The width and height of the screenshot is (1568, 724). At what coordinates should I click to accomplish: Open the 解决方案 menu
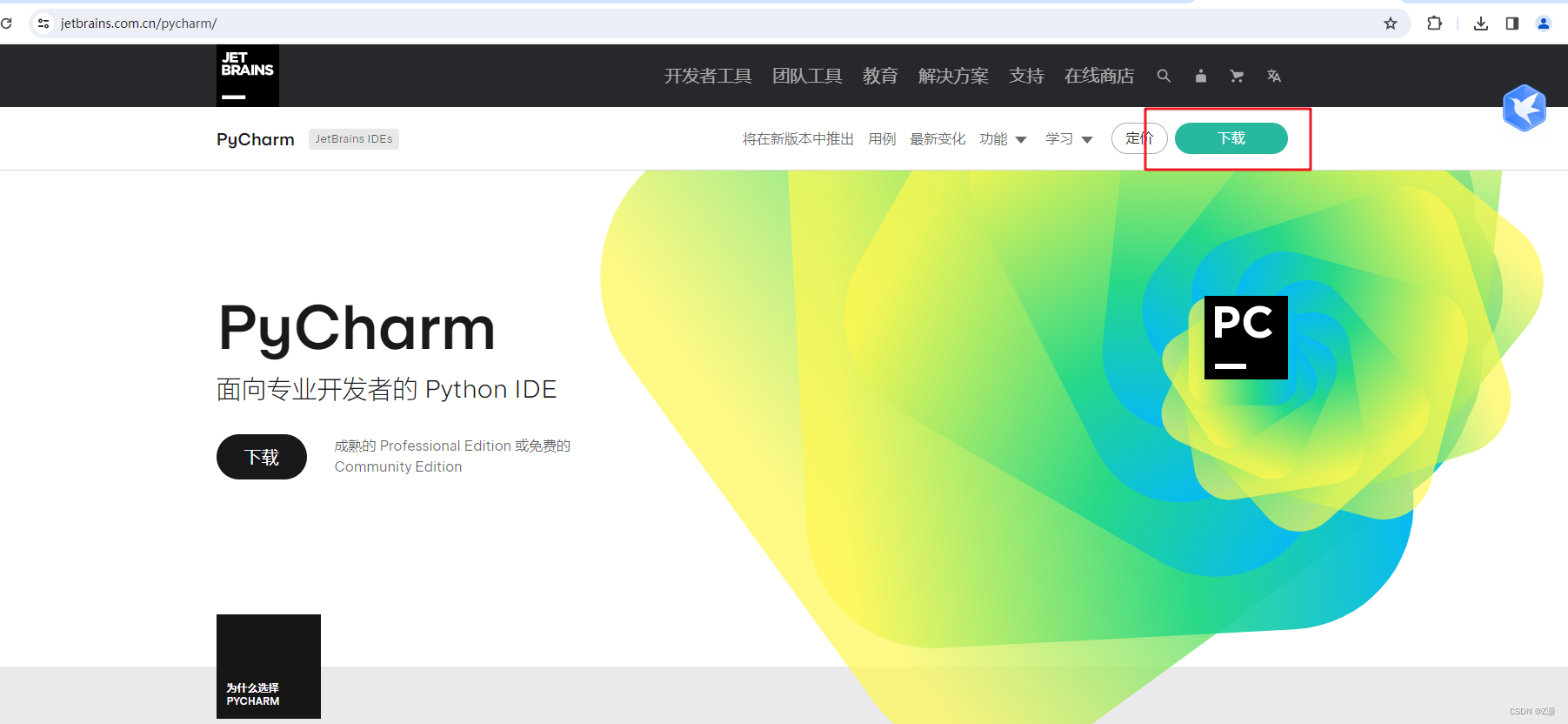pyautogui.click(x=953, y=76)
